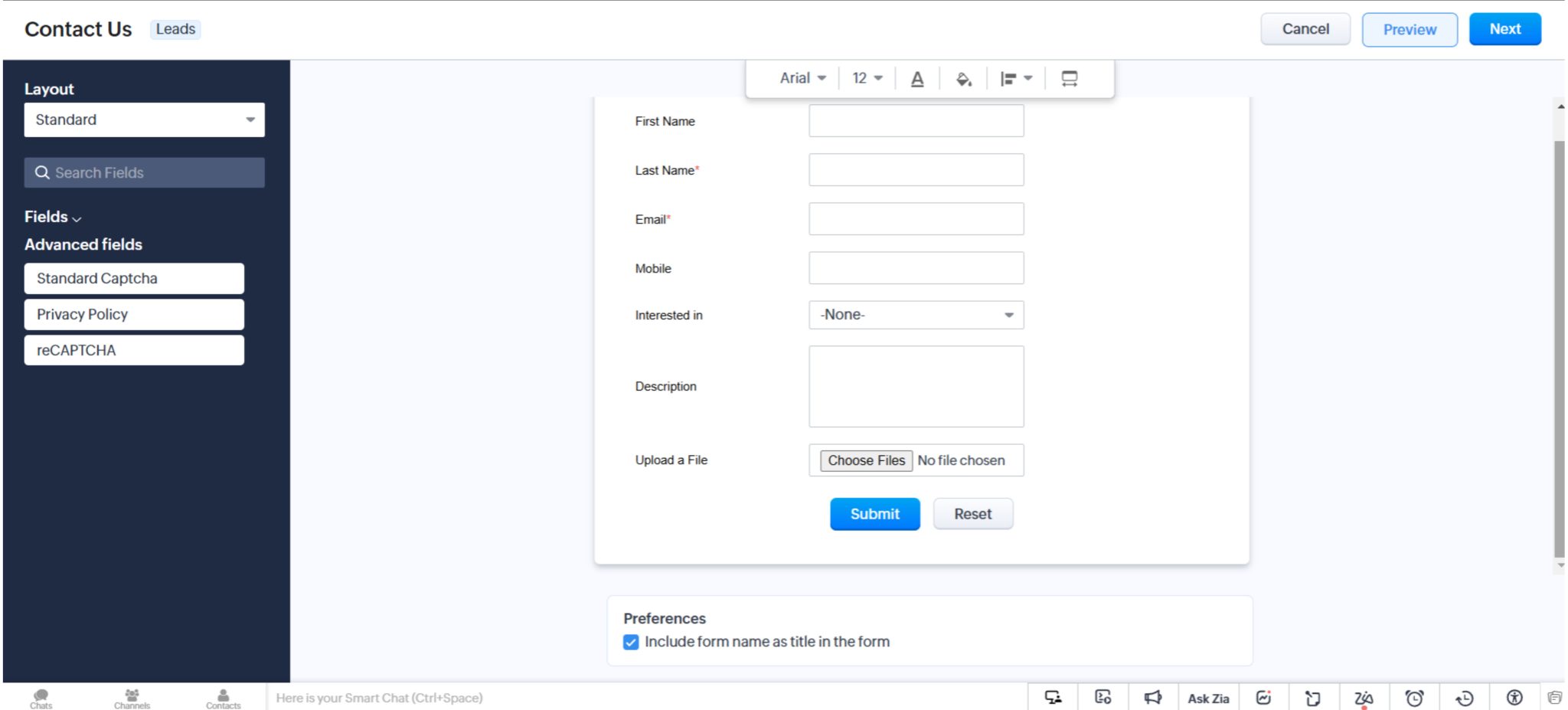Open the background fill color tool
The image size is (1568, 710).
click(963, 79)
